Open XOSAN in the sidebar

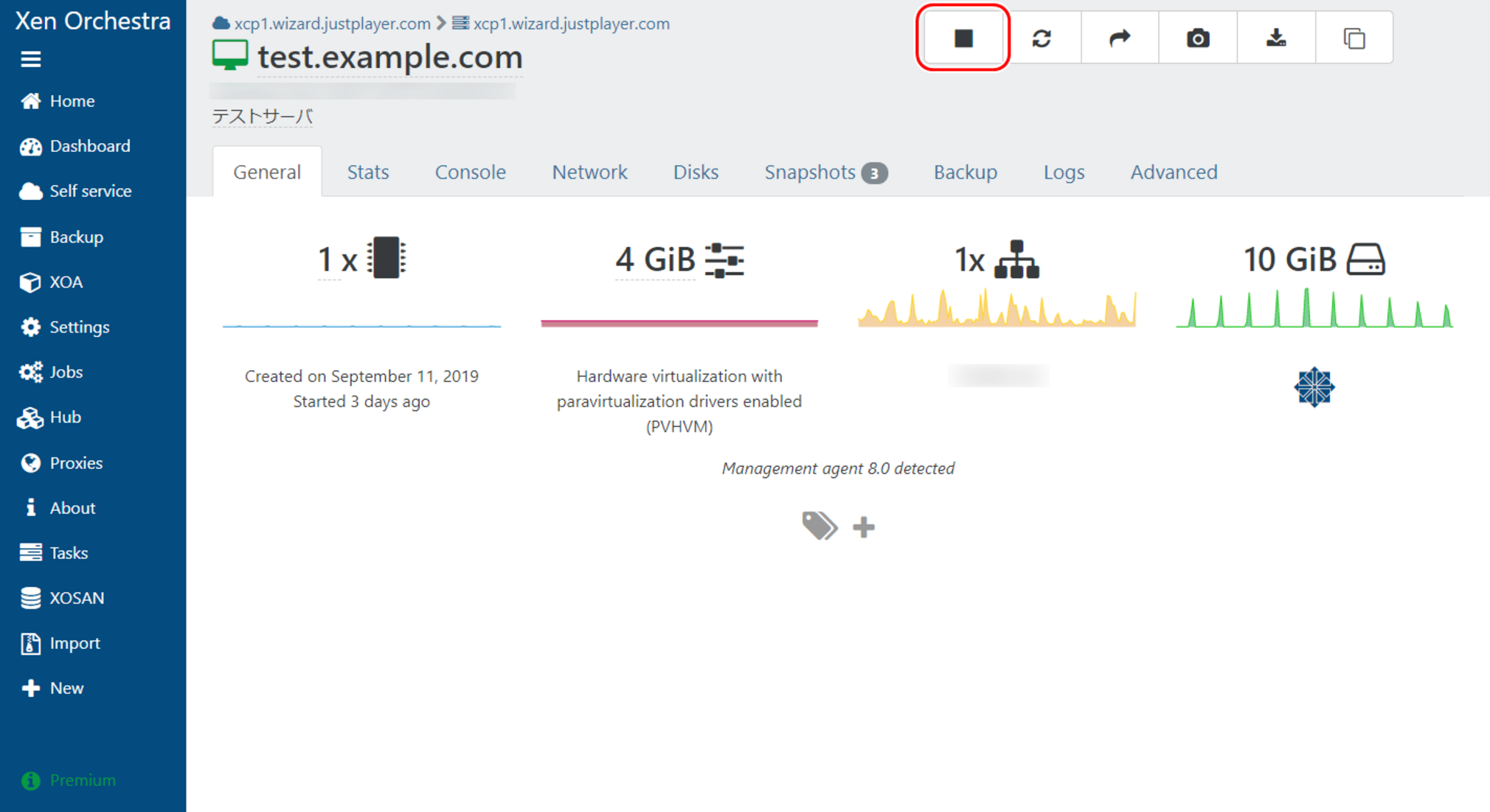63,597
